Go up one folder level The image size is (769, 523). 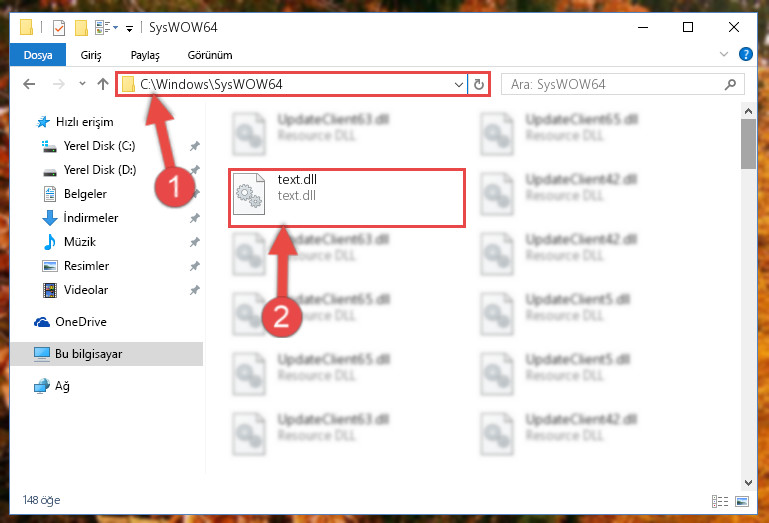click(x=103, y=84)
